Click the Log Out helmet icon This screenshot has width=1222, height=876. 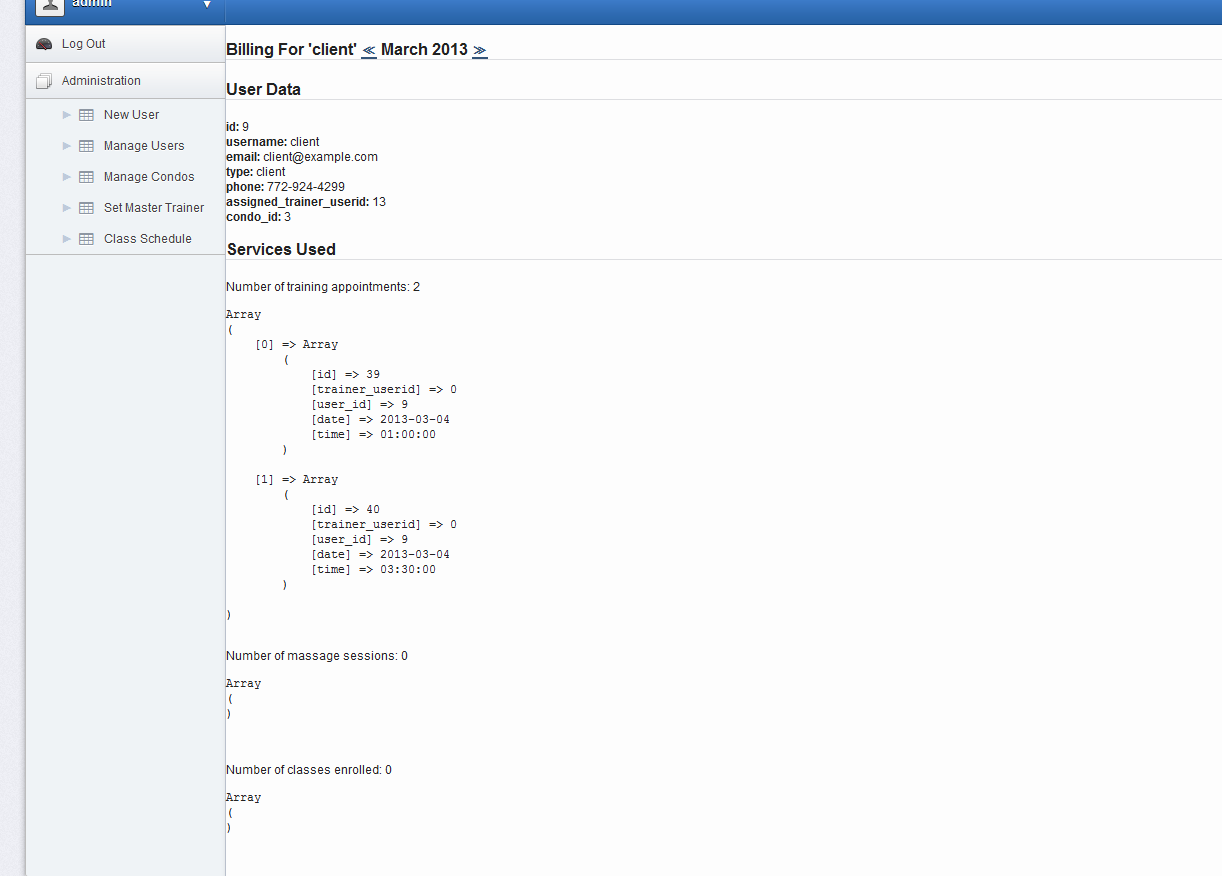point(44,44)
